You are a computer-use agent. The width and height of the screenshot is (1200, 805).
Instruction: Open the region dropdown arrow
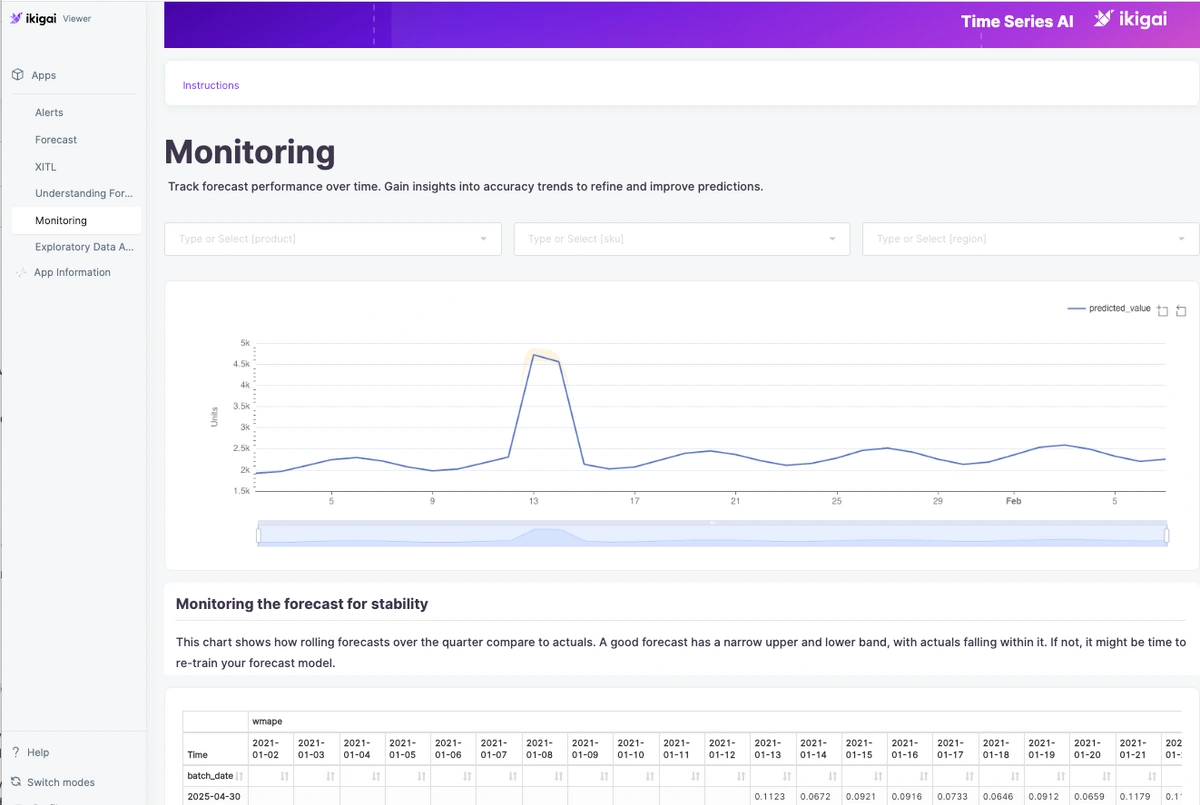coord(1182,239)
